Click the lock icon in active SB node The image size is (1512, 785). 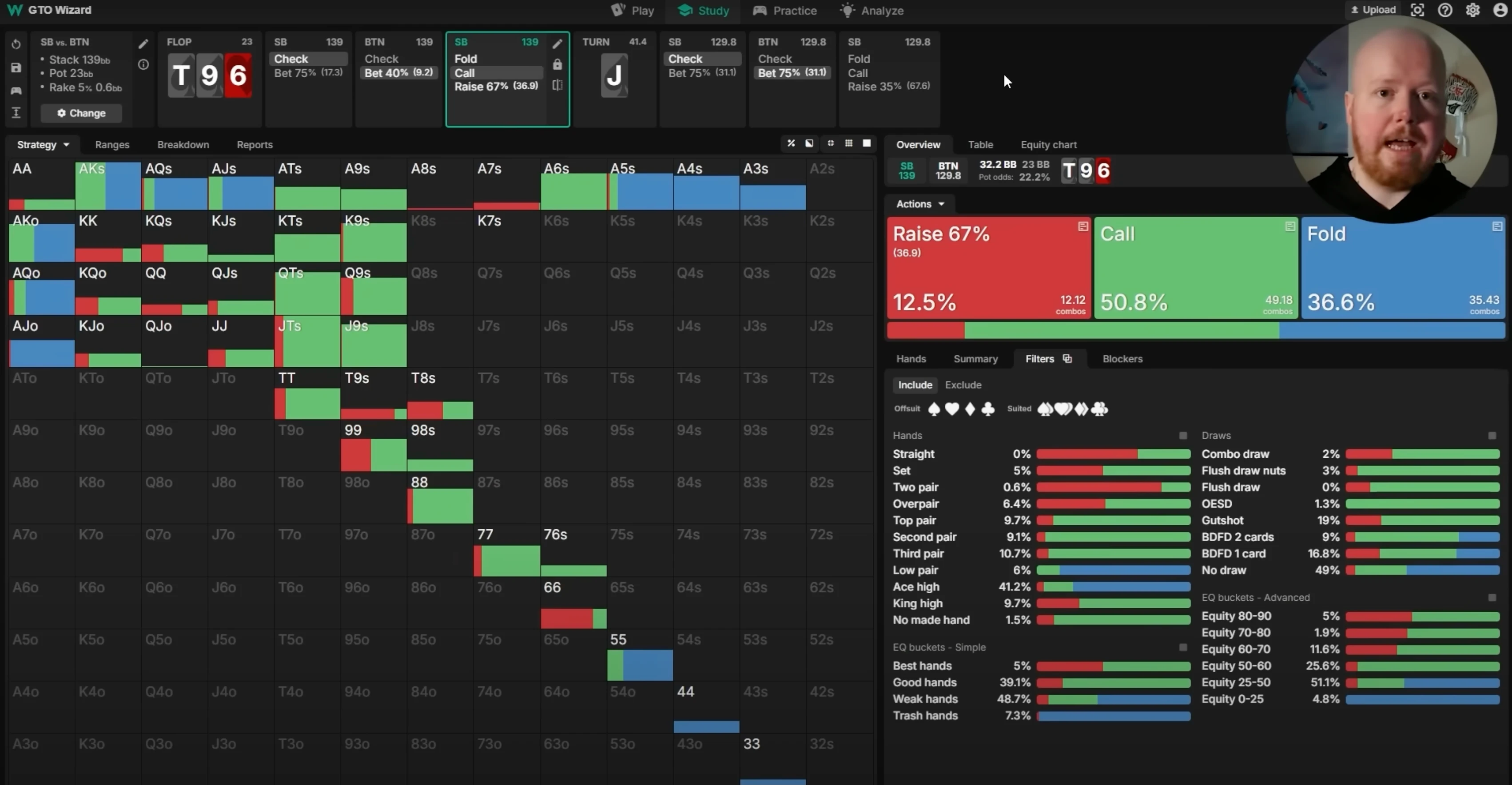pyautogui.click(x=557, y=64)
